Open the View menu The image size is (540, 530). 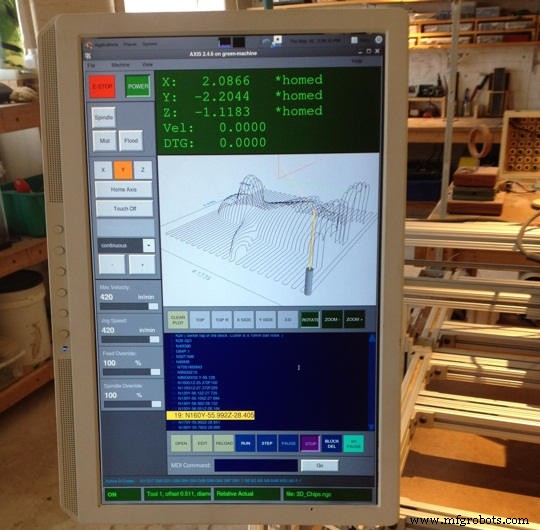point(147,64)
